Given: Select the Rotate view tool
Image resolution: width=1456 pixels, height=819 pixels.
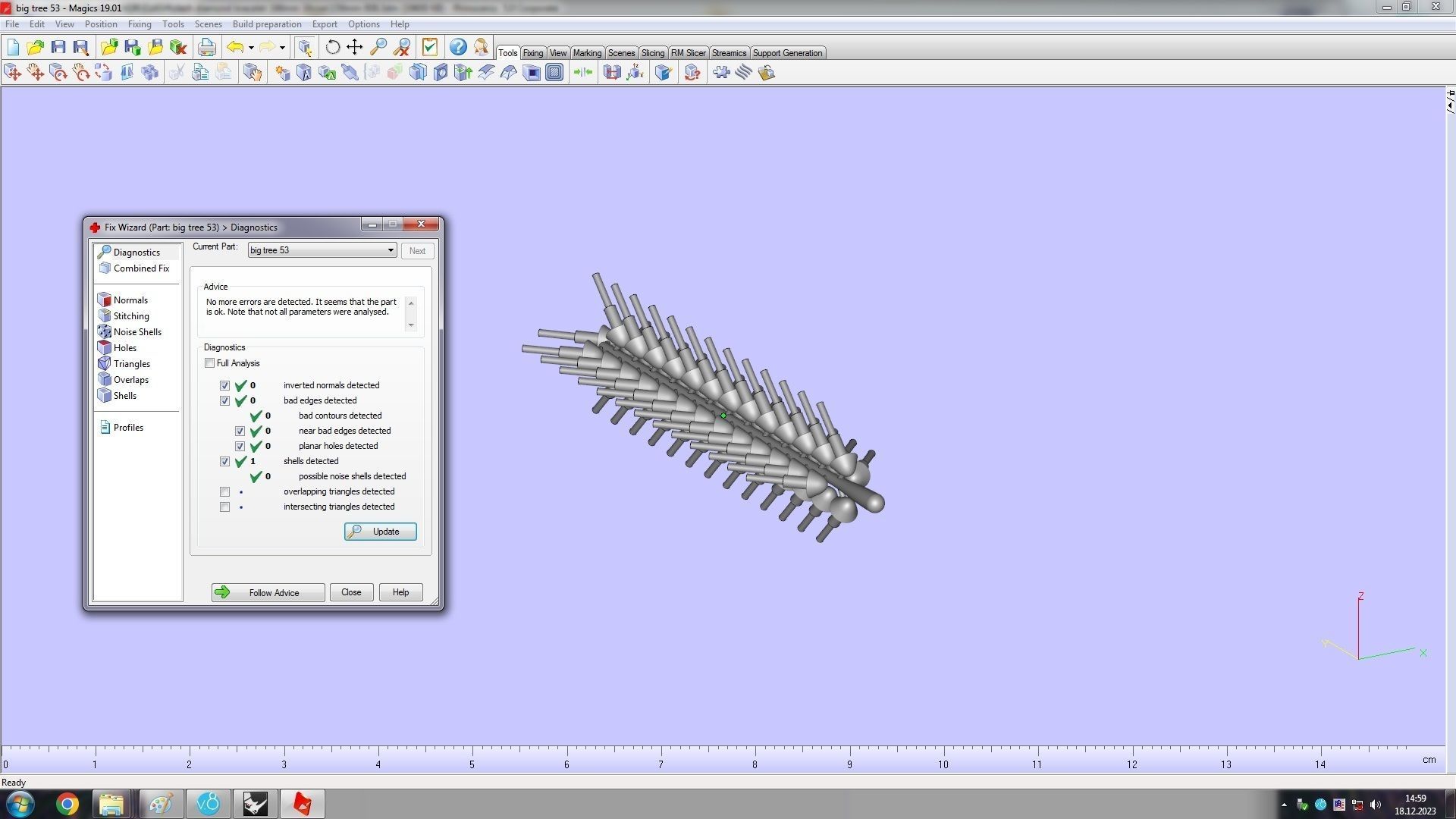Looking at the screenshot, I should click(x=332, y=47).
